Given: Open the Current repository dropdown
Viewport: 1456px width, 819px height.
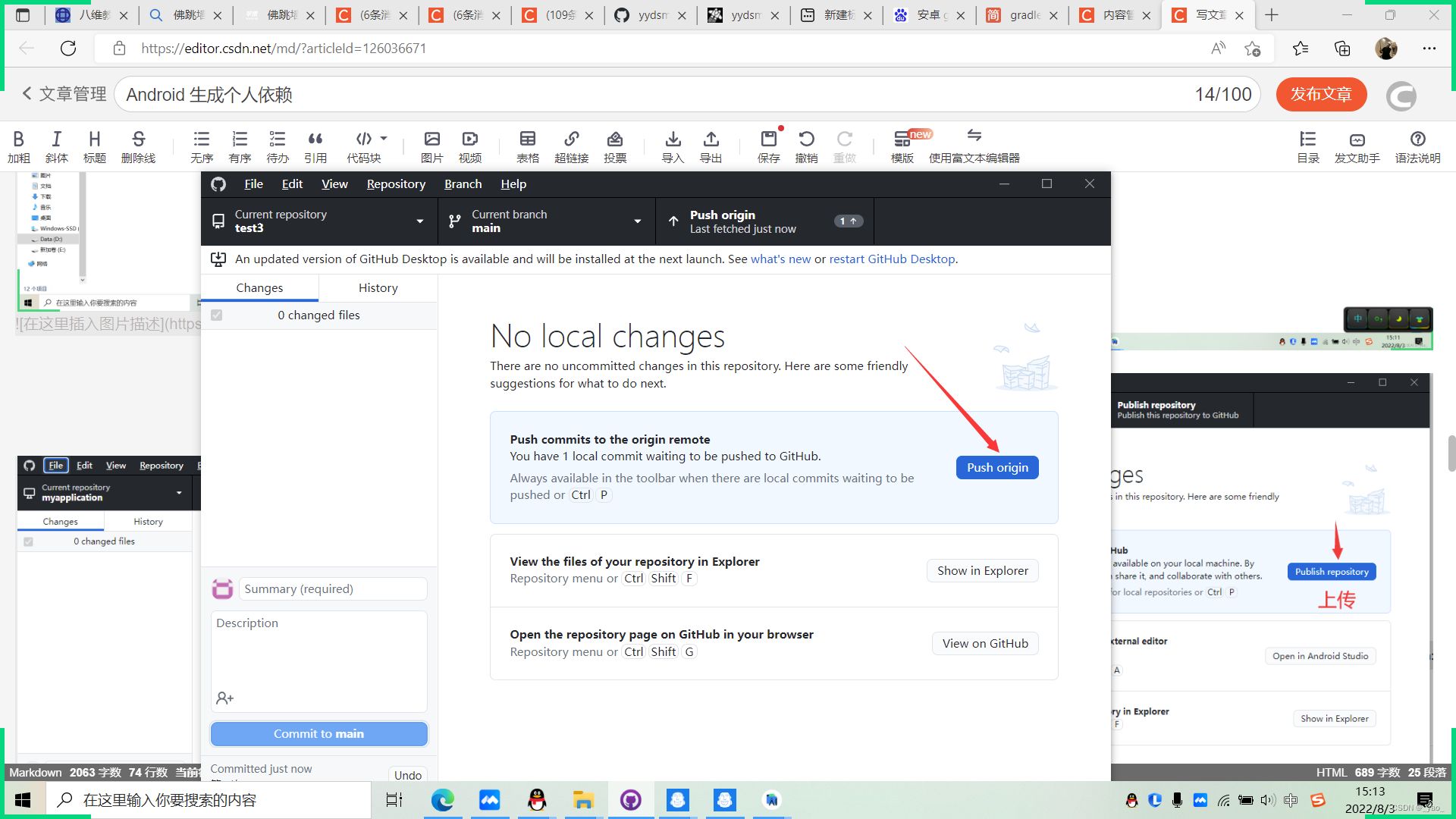Looking at the screenshot, I should [x=318, y=221].
